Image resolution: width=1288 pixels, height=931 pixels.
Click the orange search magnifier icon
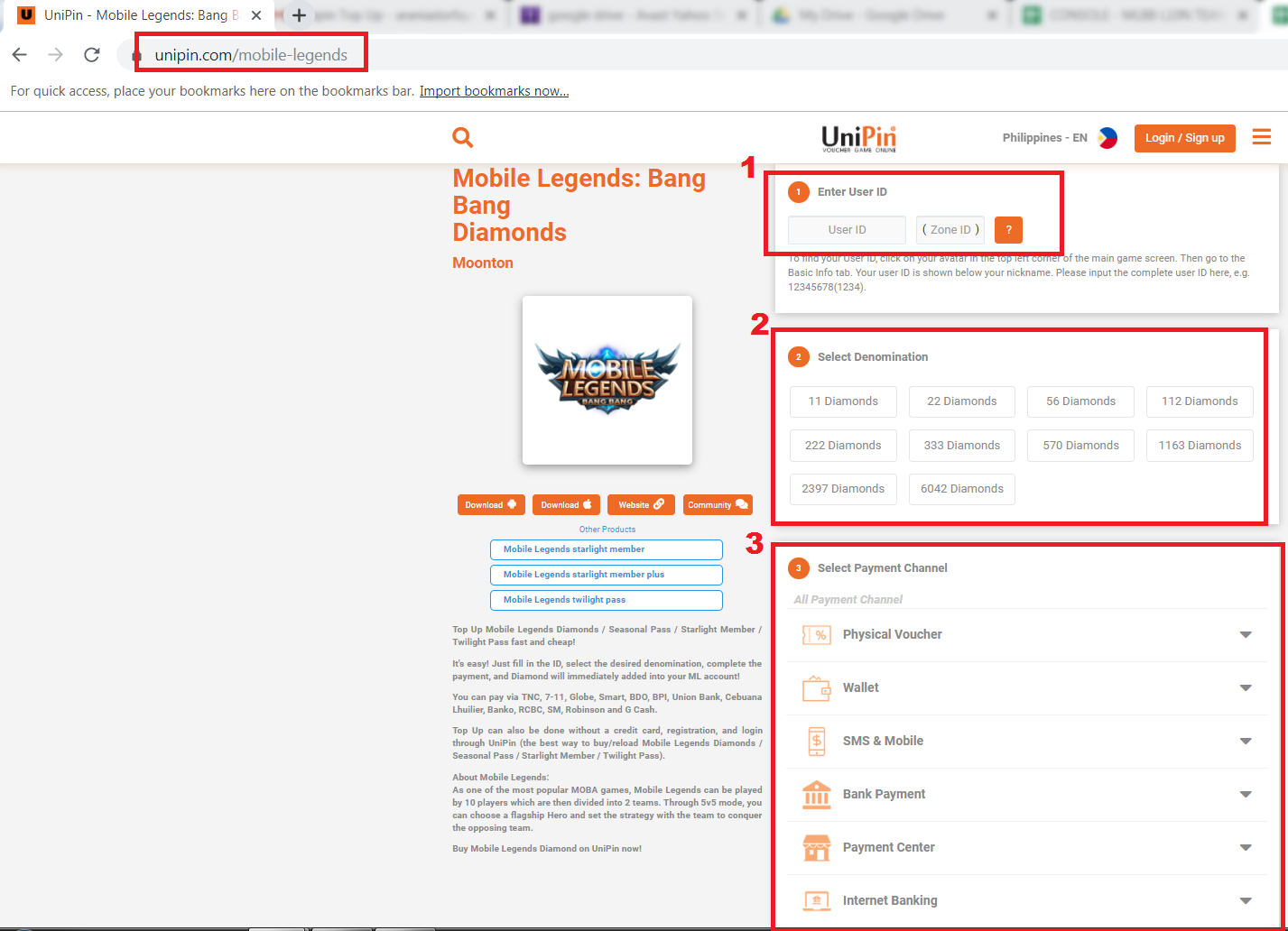[x=463, y=137]
